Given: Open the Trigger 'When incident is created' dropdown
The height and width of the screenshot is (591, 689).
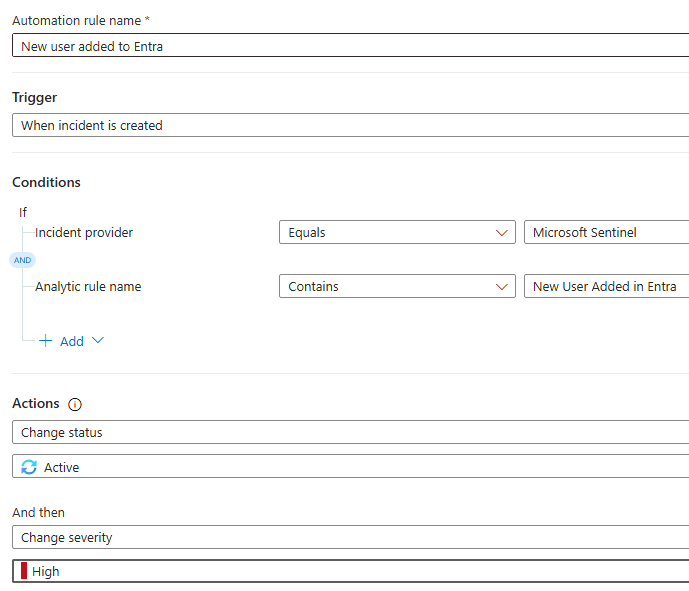Looking at the screenshot, I should click(351, 125).
